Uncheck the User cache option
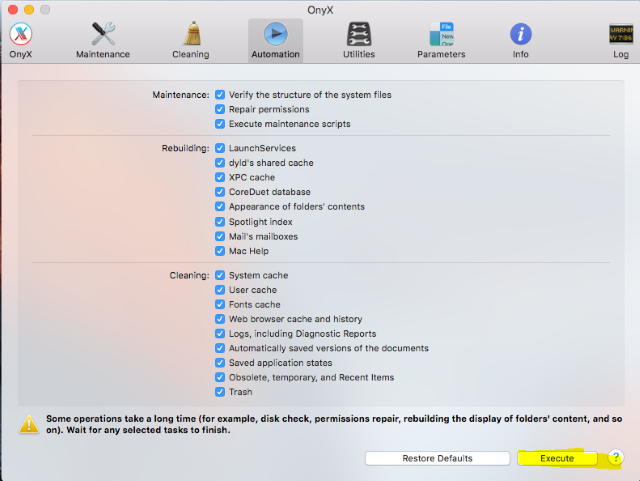This screenshot has width=640, height=481. (x=220, y=290)
